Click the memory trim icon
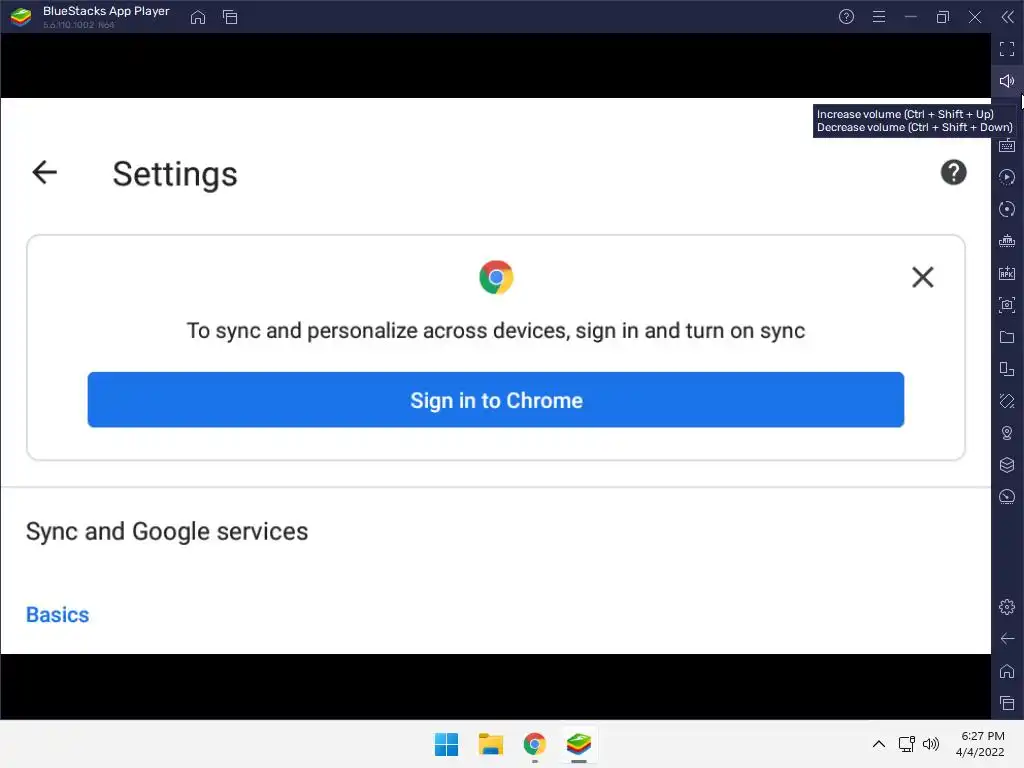1024x768 pixels. 1007,241
